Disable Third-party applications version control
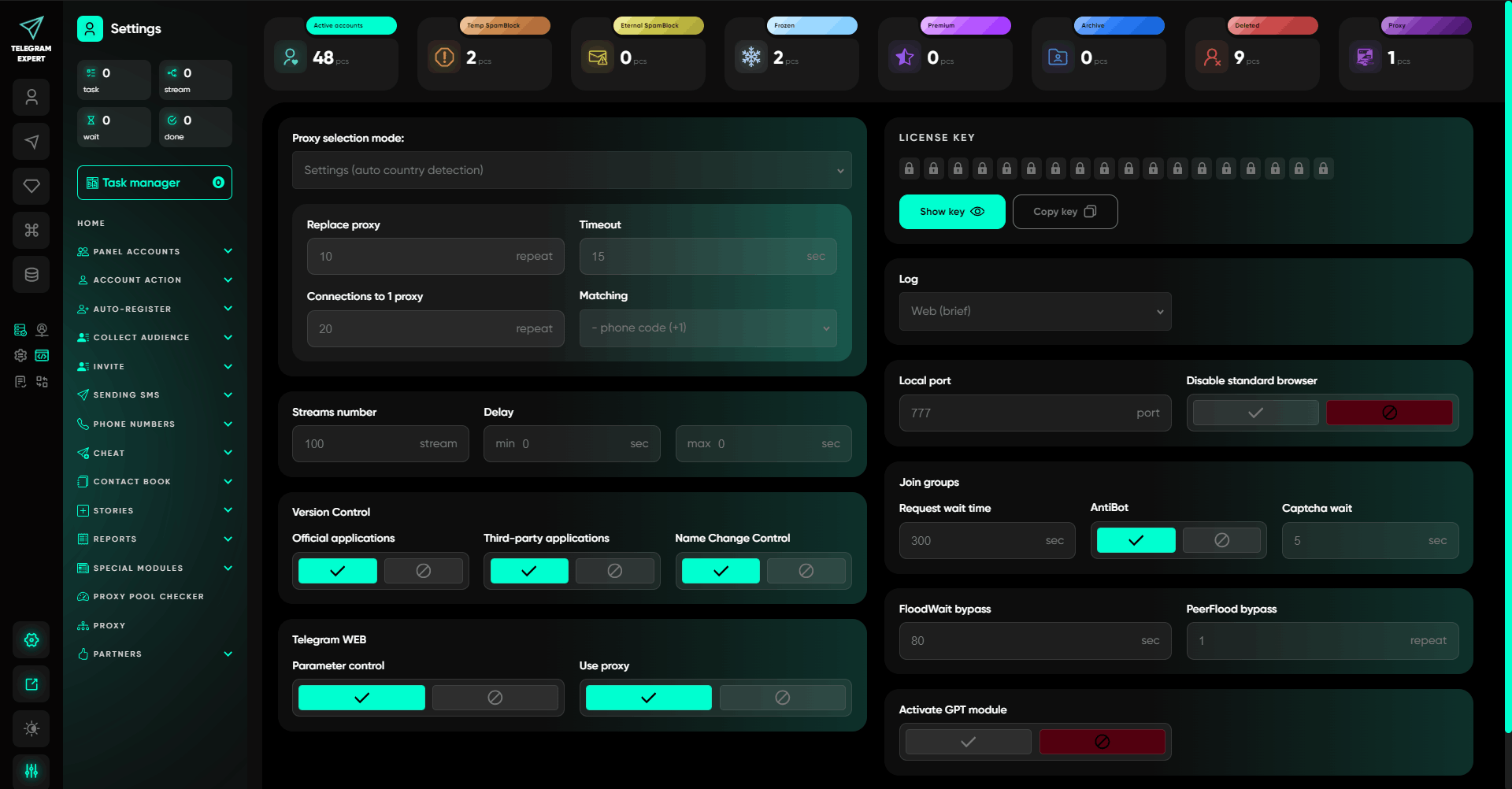This screenshot has width=1512, height=789. [615, 571]
